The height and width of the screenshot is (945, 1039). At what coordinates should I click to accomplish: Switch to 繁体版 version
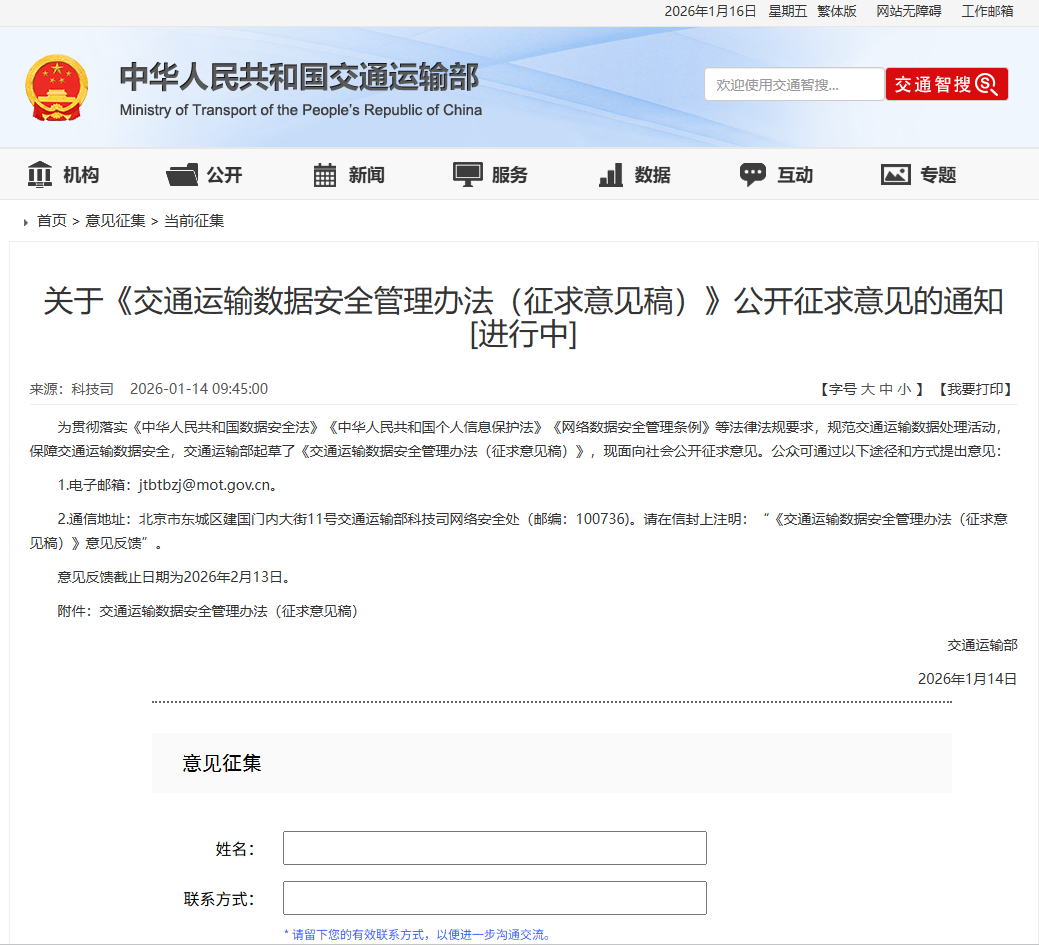(835, 11)
